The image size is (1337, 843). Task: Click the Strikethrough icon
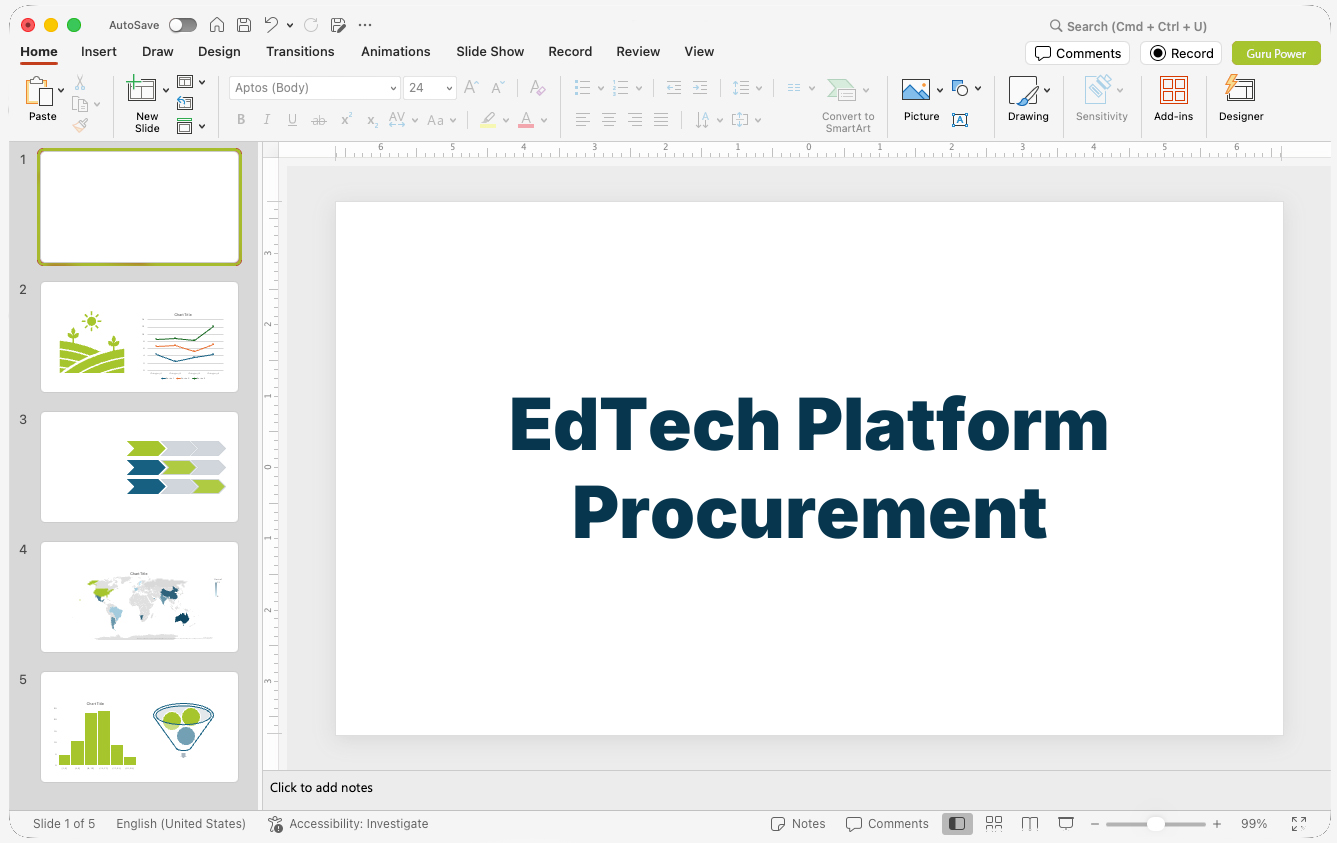coord(319,120)
